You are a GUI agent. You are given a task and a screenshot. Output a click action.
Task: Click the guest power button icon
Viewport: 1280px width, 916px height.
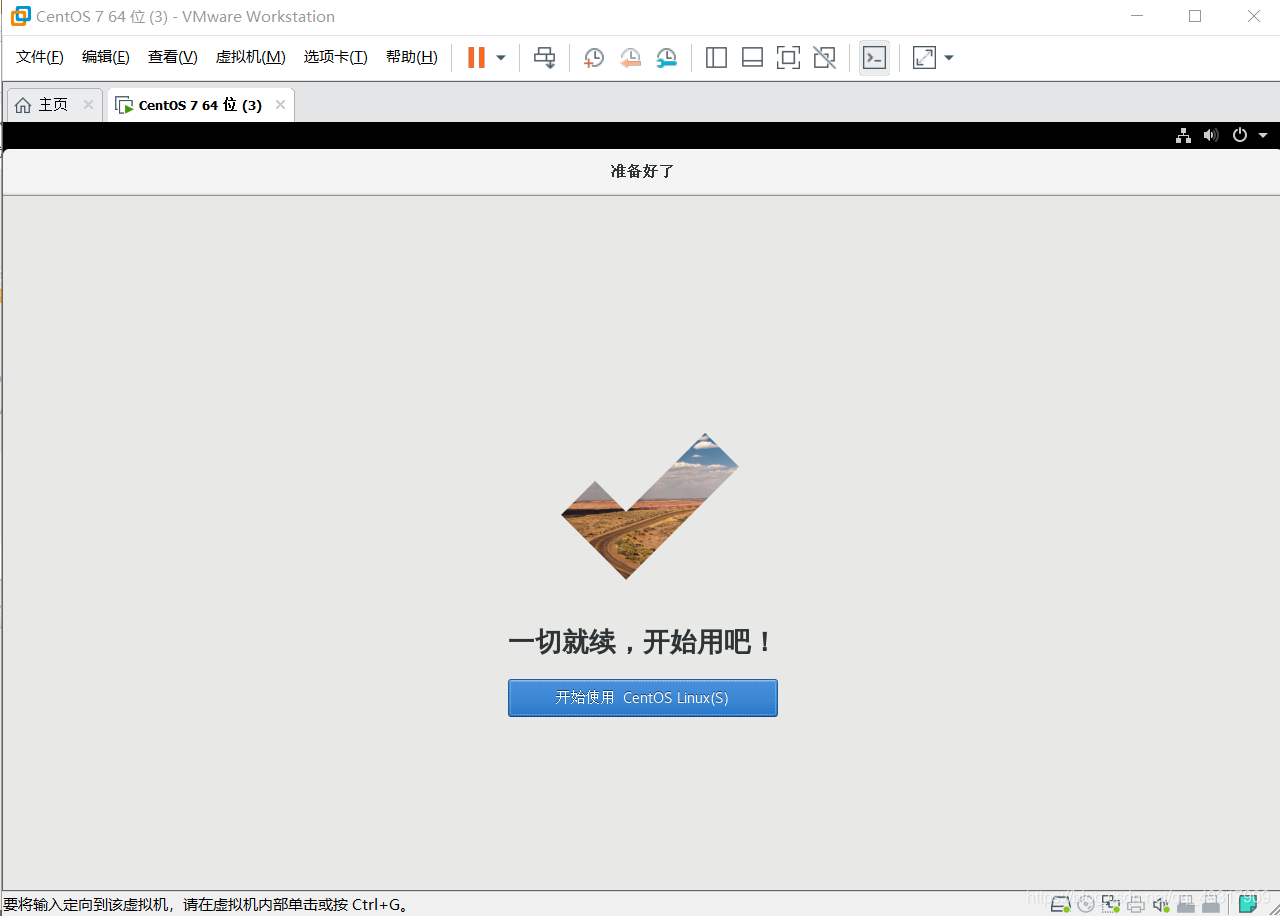pyautogui.click(x=1240, y=135)
